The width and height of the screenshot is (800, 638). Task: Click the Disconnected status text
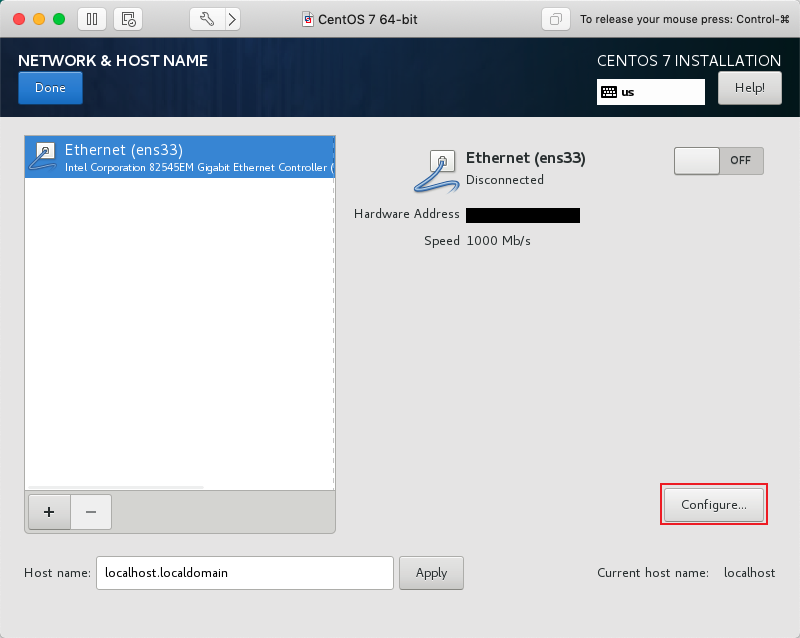click(x=505, y=180)
